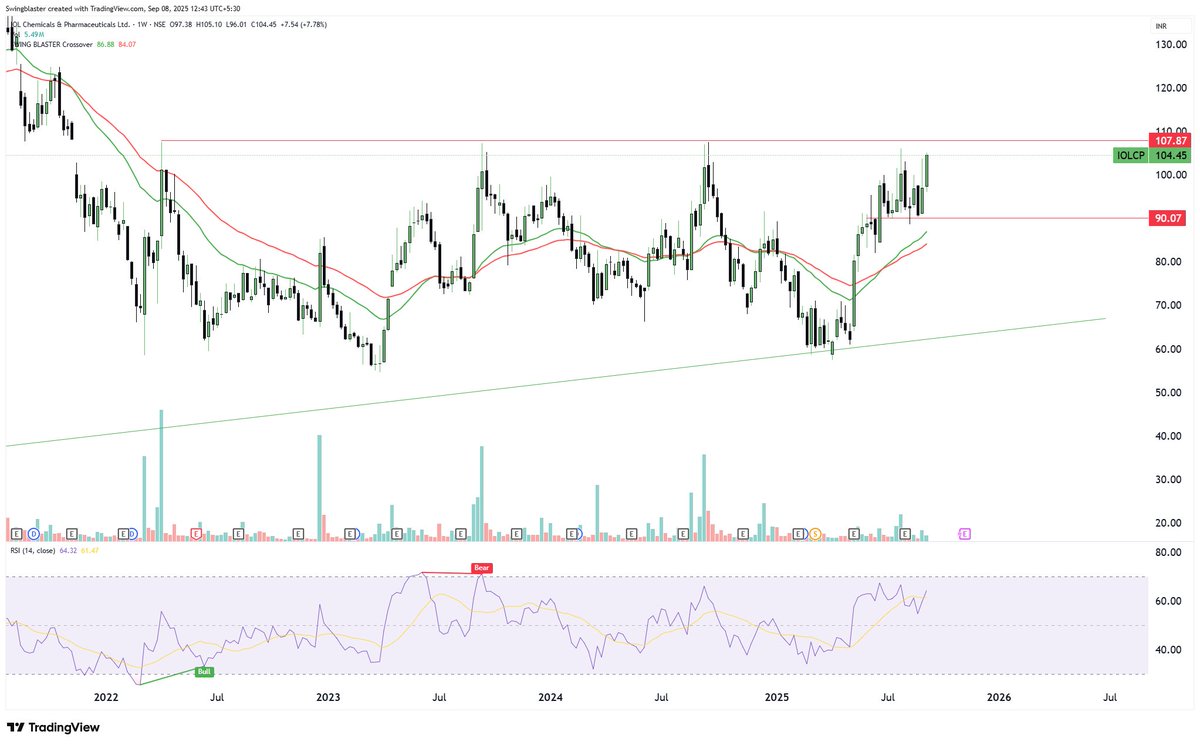Click the NSE exchange label in legend
Image resolution: width=1200 pixels, height=745 pixels.
pos(161,24)
